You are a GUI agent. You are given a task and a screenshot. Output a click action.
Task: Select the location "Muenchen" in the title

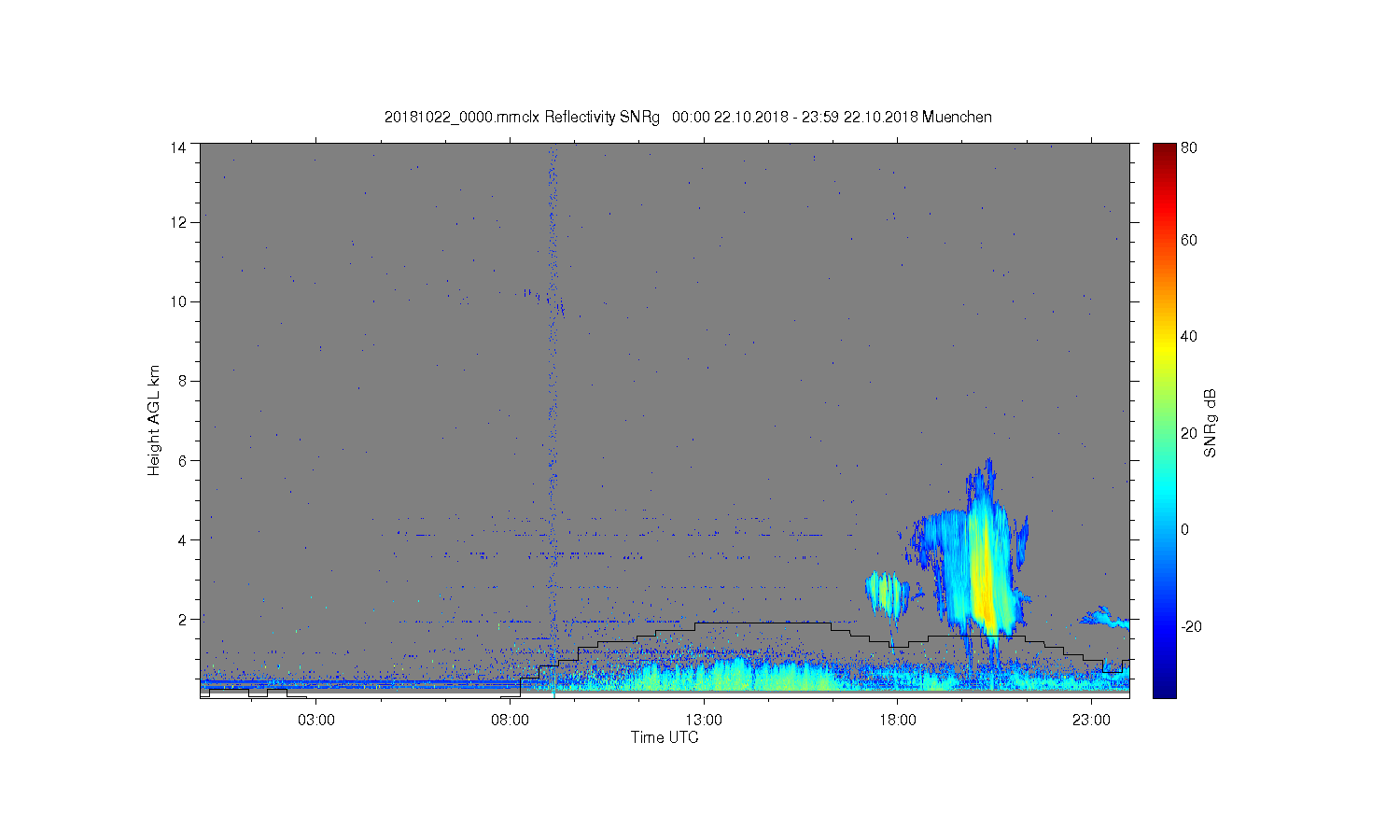pos(957,118)
